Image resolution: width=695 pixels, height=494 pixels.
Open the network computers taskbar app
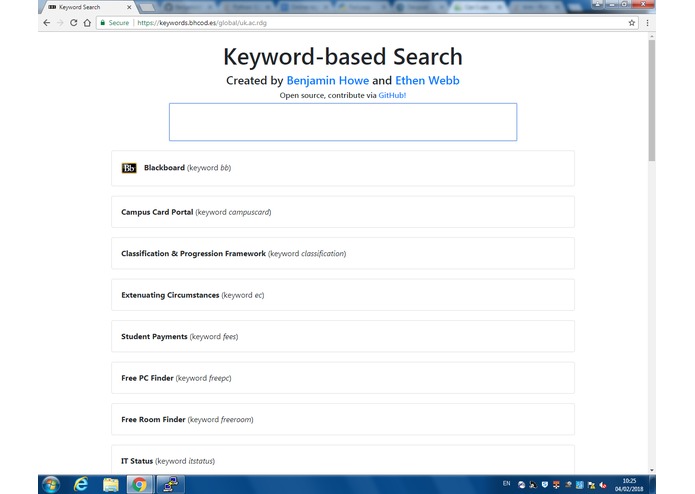coord(170,484)
